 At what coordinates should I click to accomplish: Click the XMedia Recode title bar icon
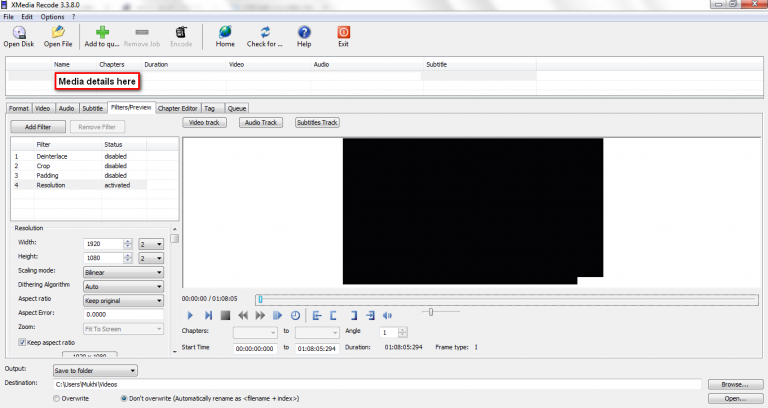[x=4, y=4]
